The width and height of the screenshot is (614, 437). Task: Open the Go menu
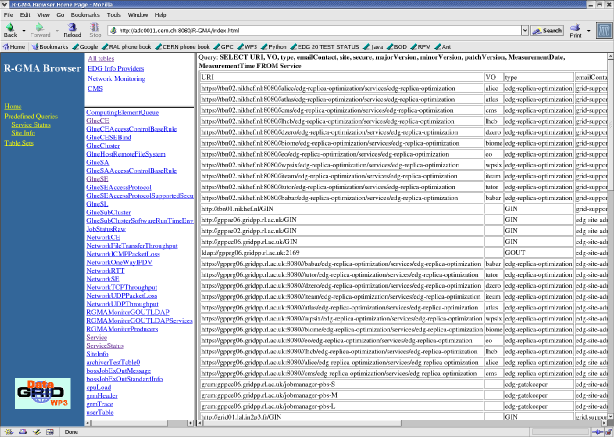[60, 15]
